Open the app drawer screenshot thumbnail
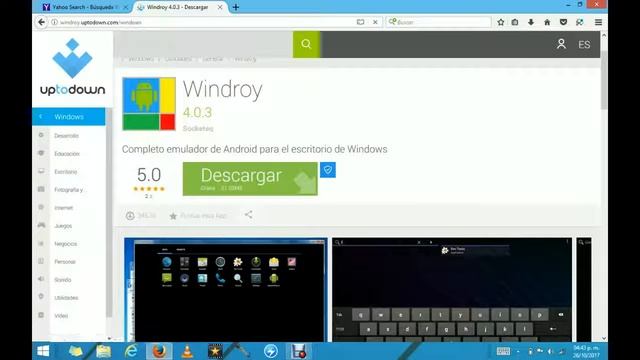The width and height of the screenshot is (640, 360). coord(226,289)
